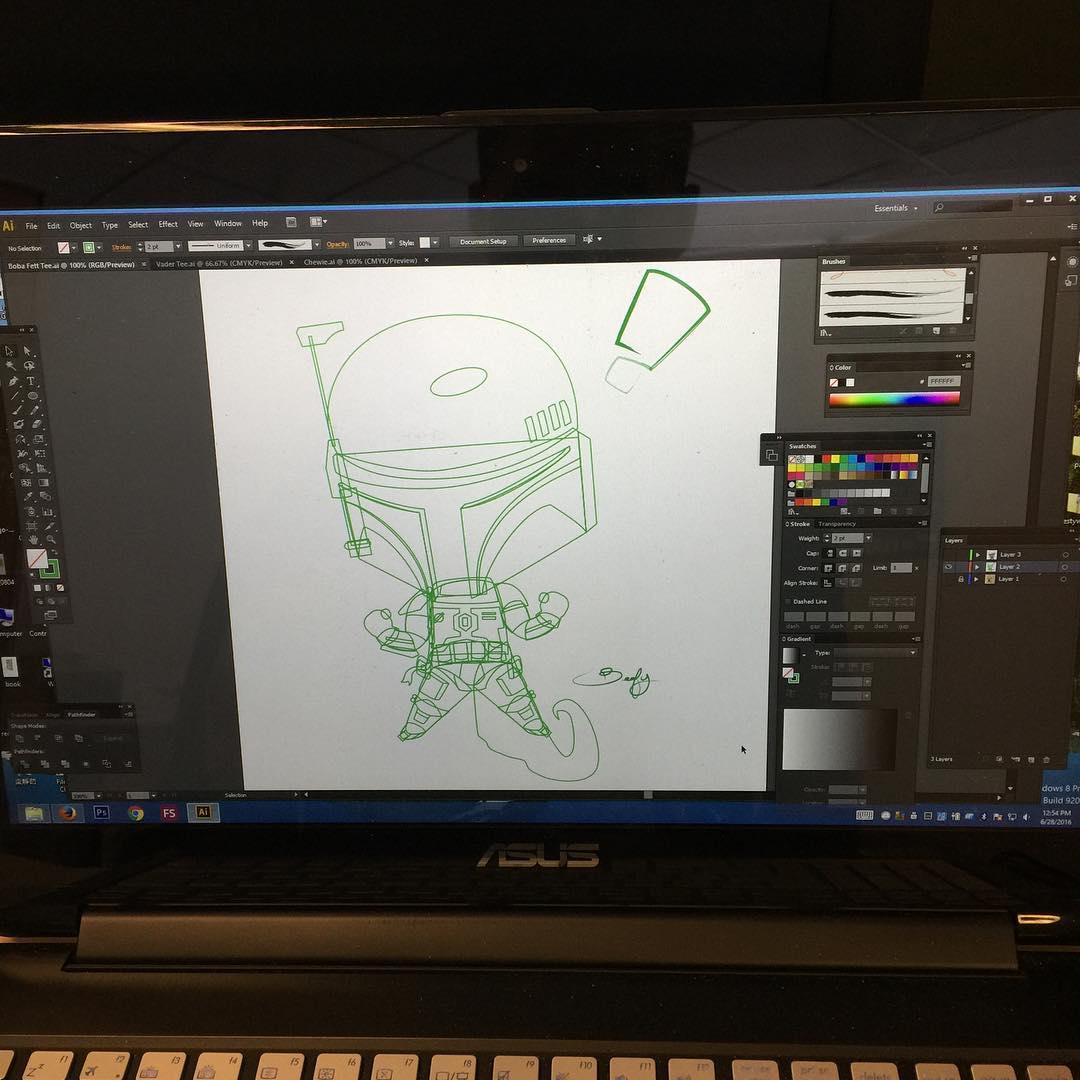Click the color spectrum bar in Color panel
Viewport: 1080px width, 1080px height.
(x=894, y=399)
